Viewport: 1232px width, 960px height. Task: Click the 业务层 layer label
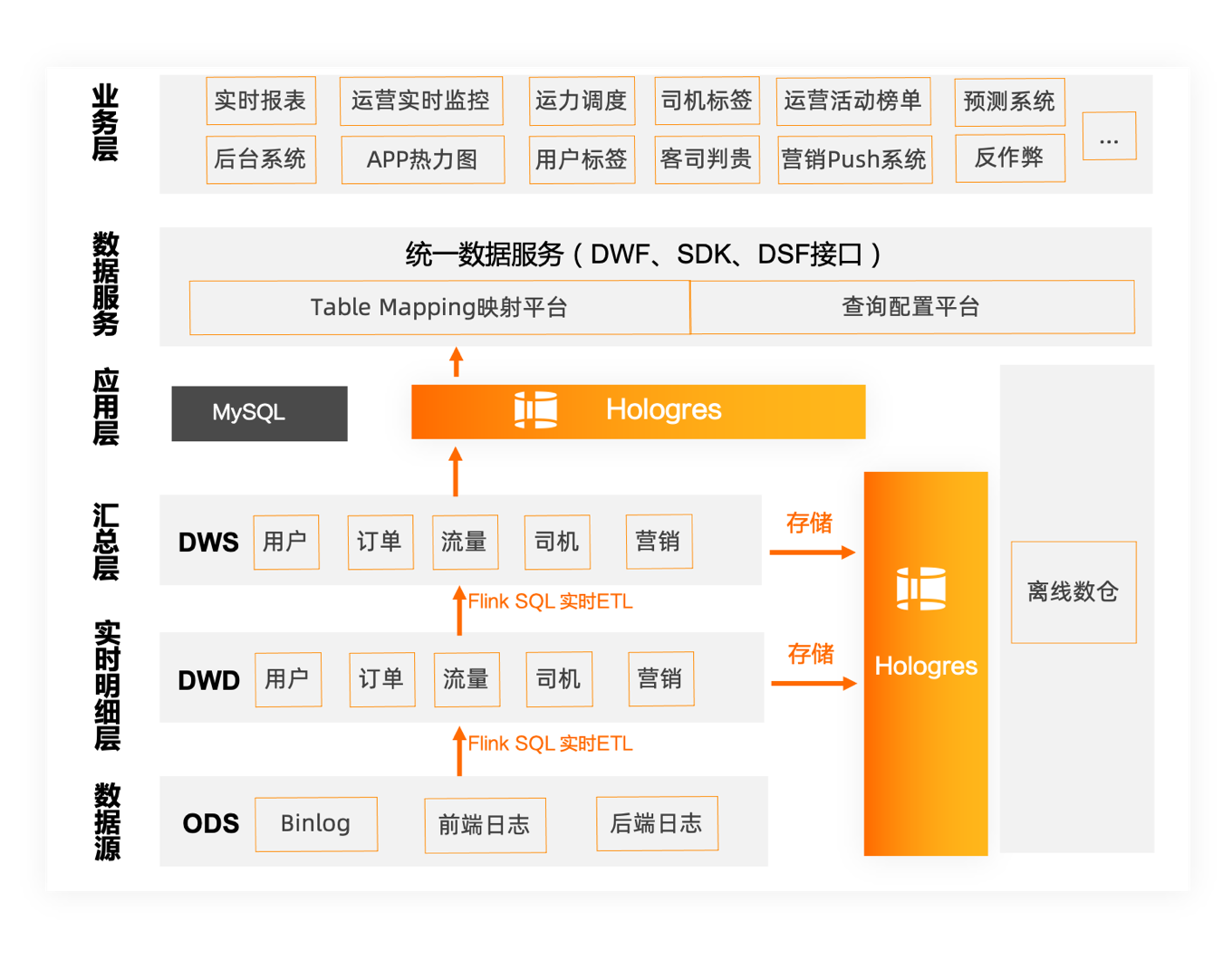[105, 123]
